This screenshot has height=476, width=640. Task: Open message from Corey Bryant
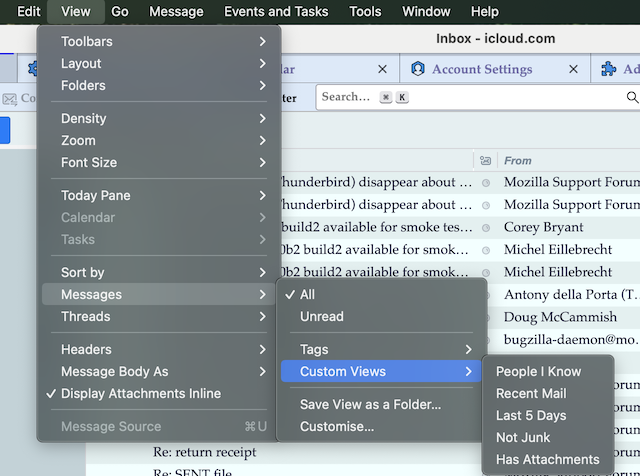point(543,227)
